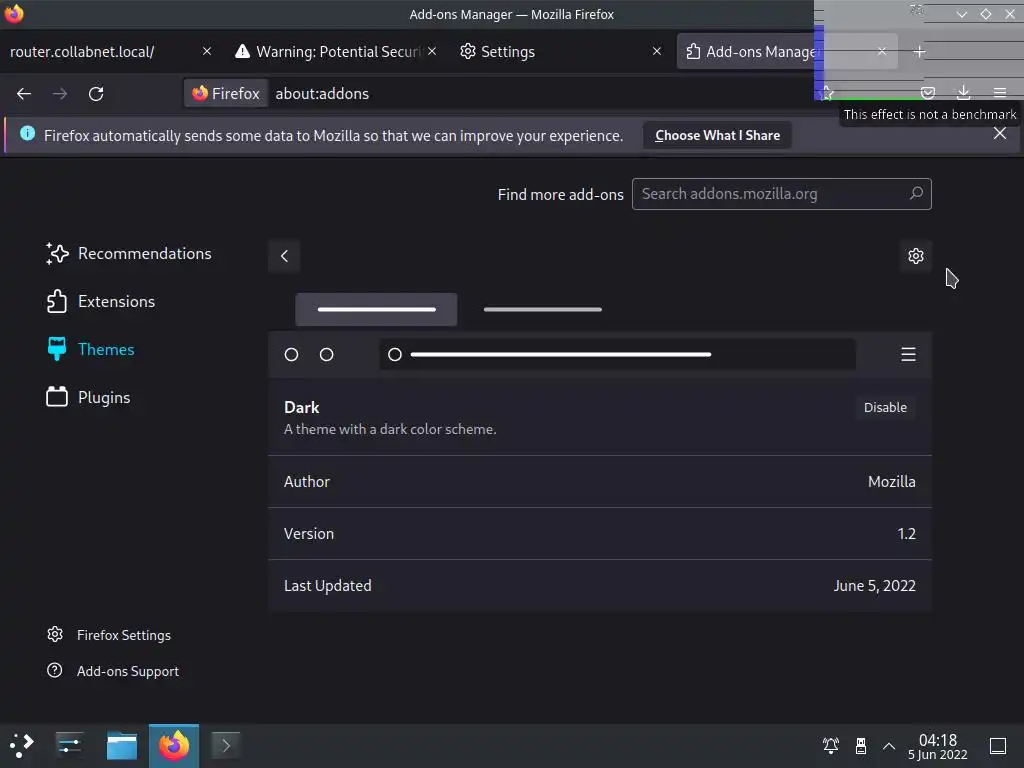
Task: Click the Show Desktop icon
Action: [997, 745]
